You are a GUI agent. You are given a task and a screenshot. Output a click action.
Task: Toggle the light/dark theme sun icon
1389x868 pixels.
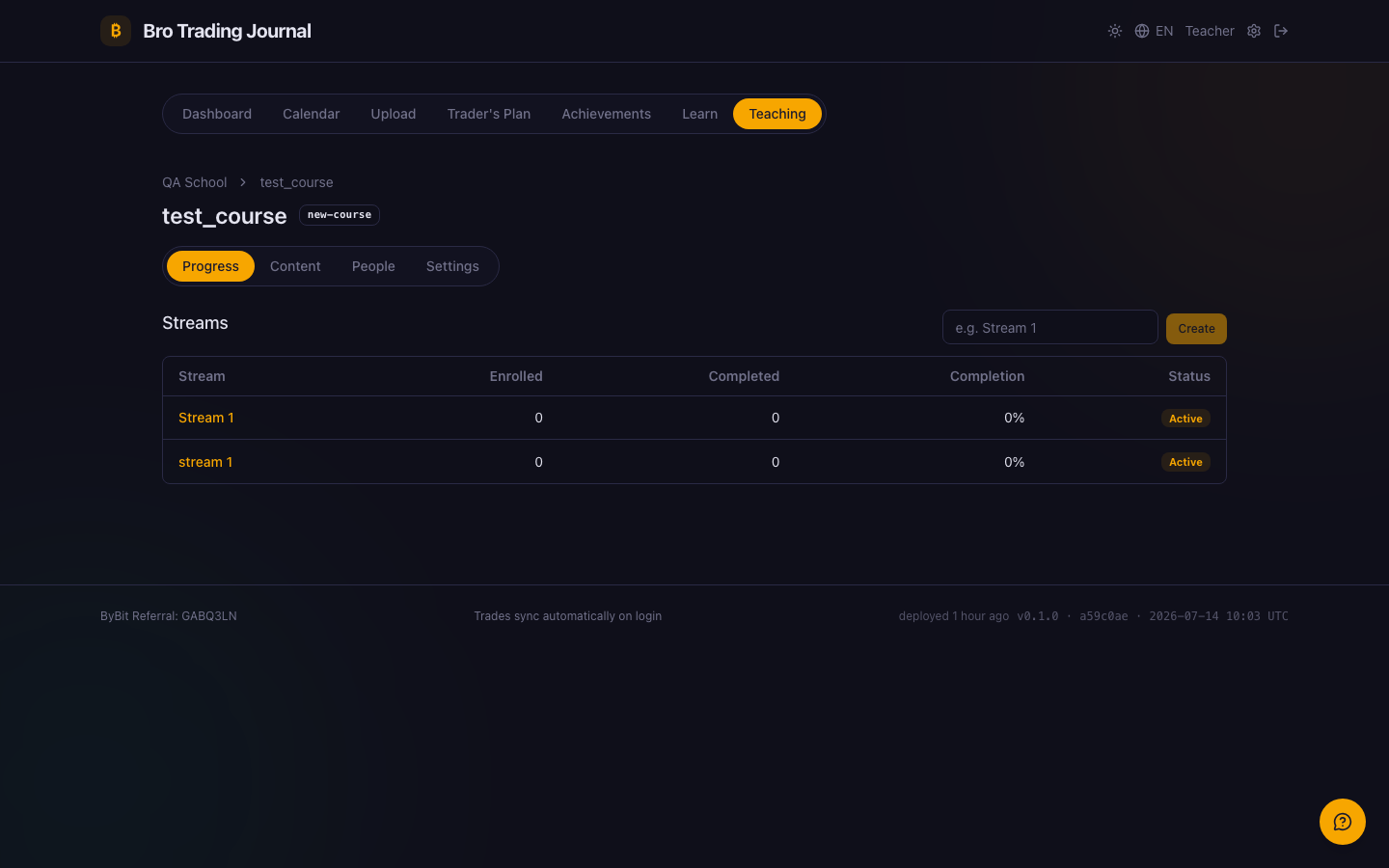[x=1115, y=31]
